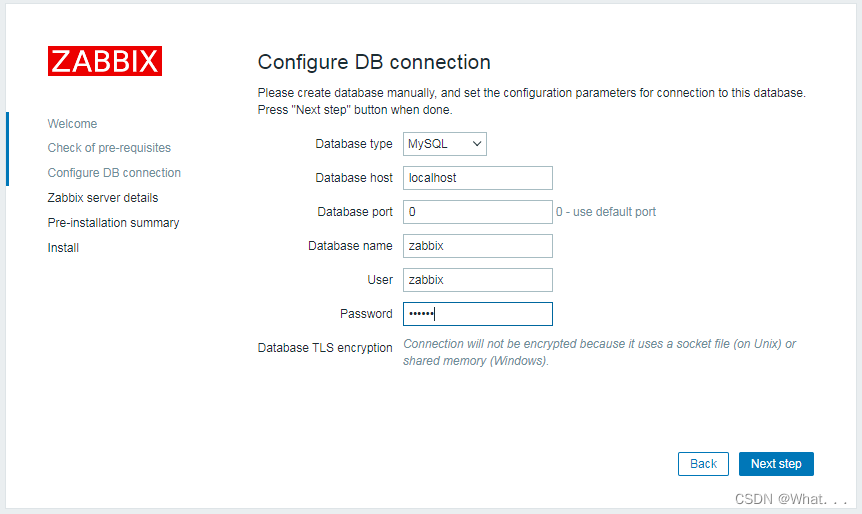Viewport: 862px width, 514px height.
Task: Click the User input field
Action: click(478, 280)
